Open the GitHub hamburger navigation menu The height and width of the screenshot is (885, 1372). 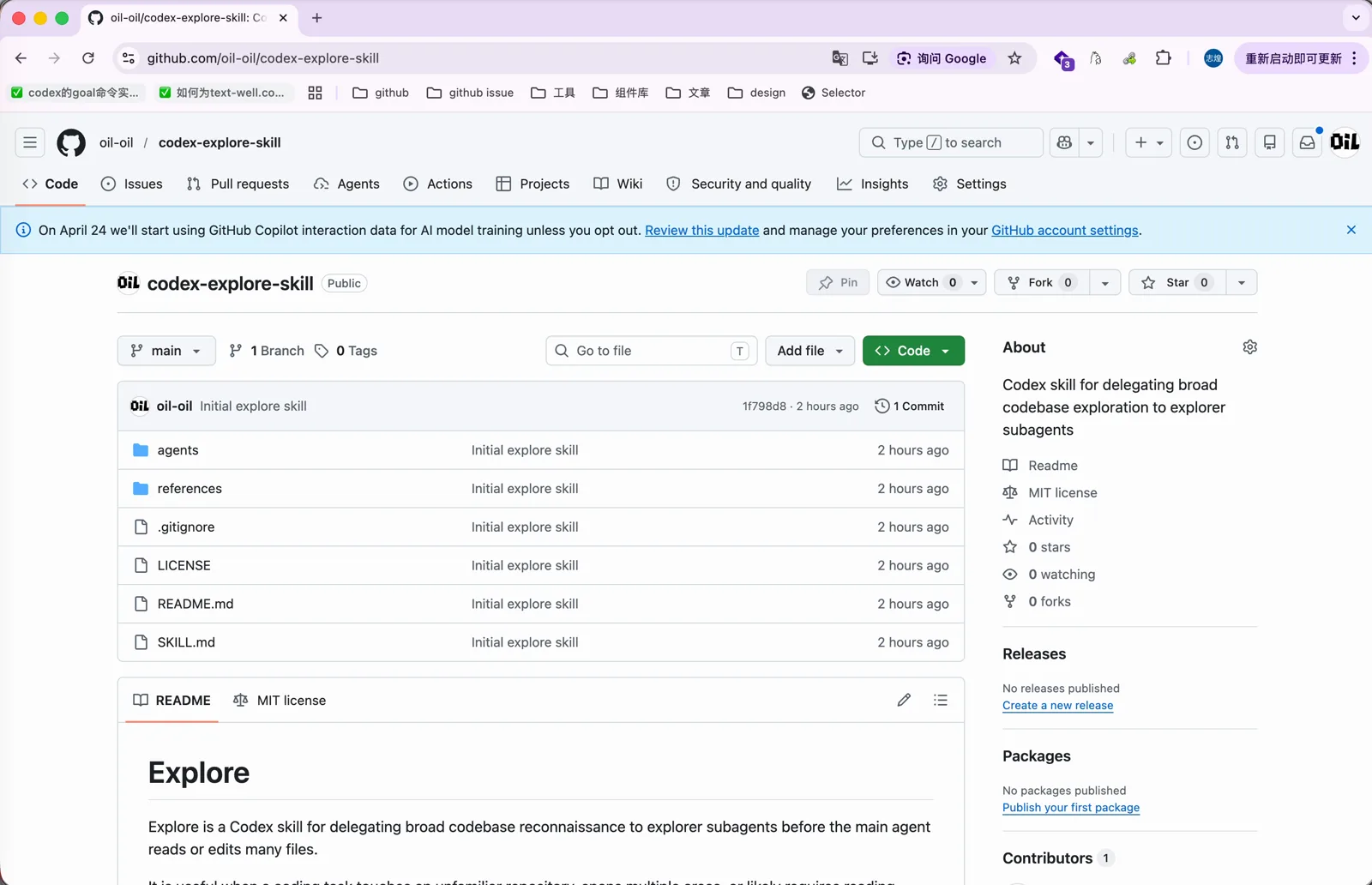pos(30,142)
